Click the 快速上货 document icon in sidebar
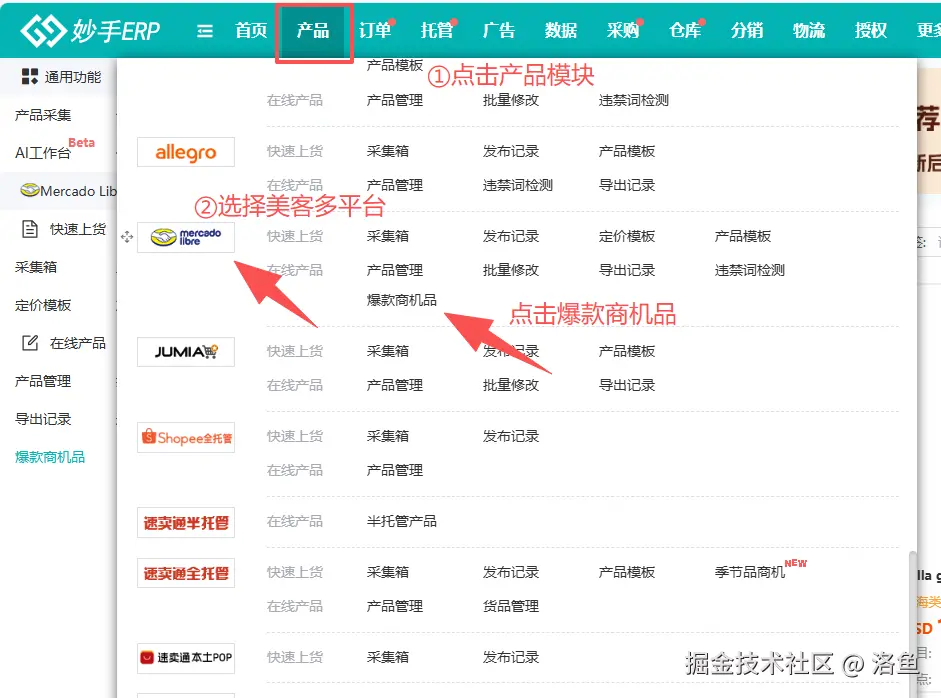941x698 pixels. (29, 229)
